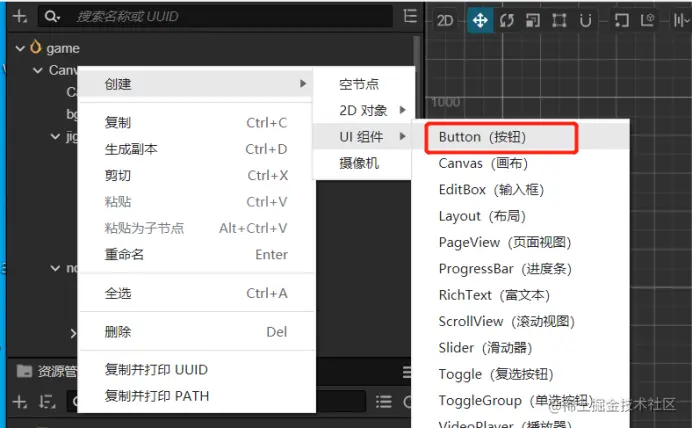
Task: Choose 复制 Ctrl+C from context menu
Action: click(x=196, y=123)
